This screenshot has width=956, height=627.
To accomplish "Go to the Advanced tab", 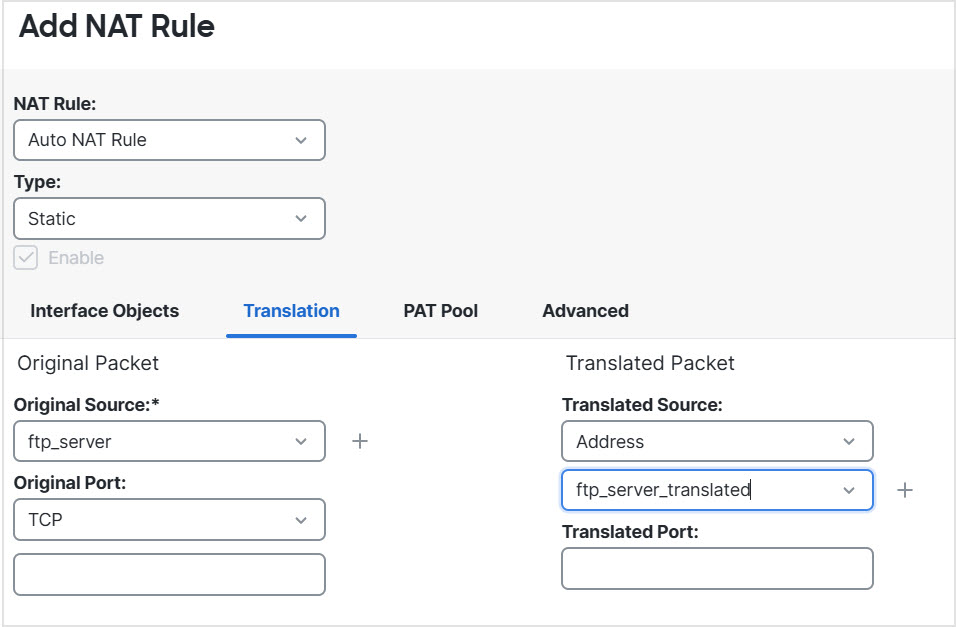I will coord(585,311).
